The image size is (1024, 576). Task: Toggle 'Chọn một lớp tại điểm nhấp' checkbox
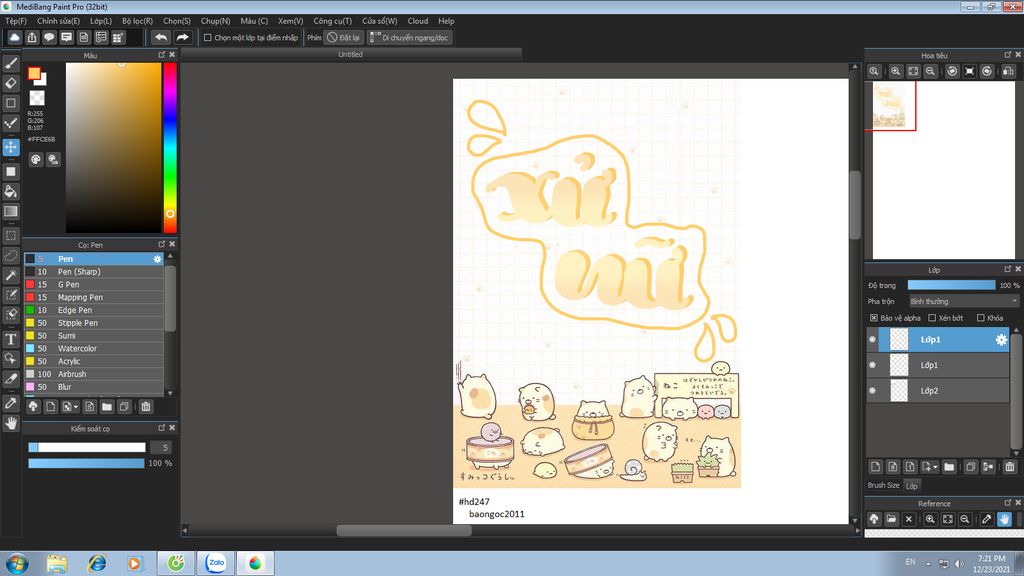(208, 38)
